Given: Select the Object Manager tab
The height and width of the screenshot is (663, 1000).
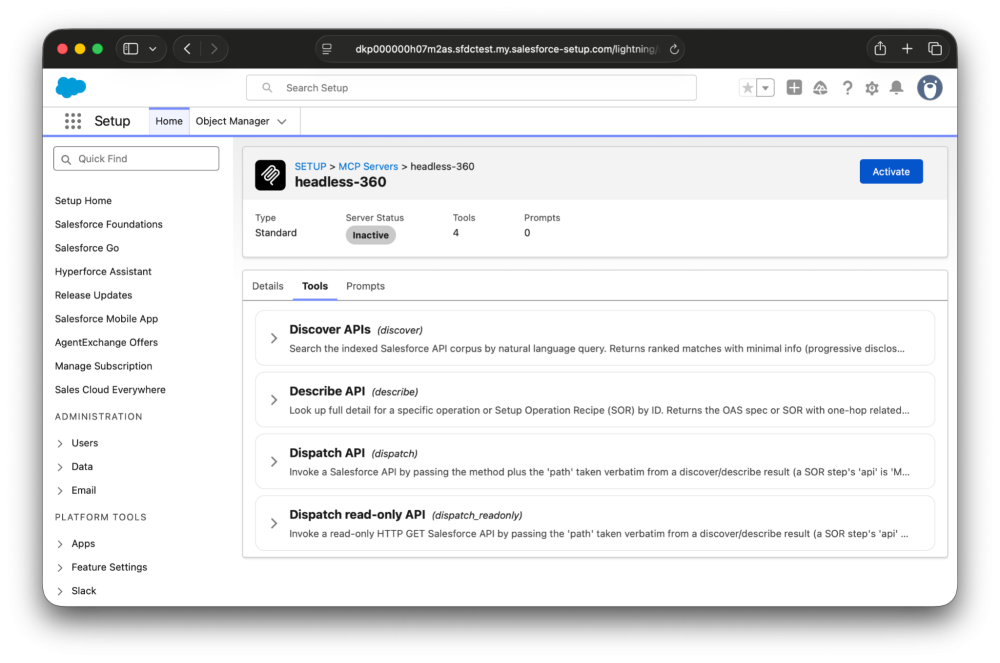Looking at the screenshot, I should [232, 121].
